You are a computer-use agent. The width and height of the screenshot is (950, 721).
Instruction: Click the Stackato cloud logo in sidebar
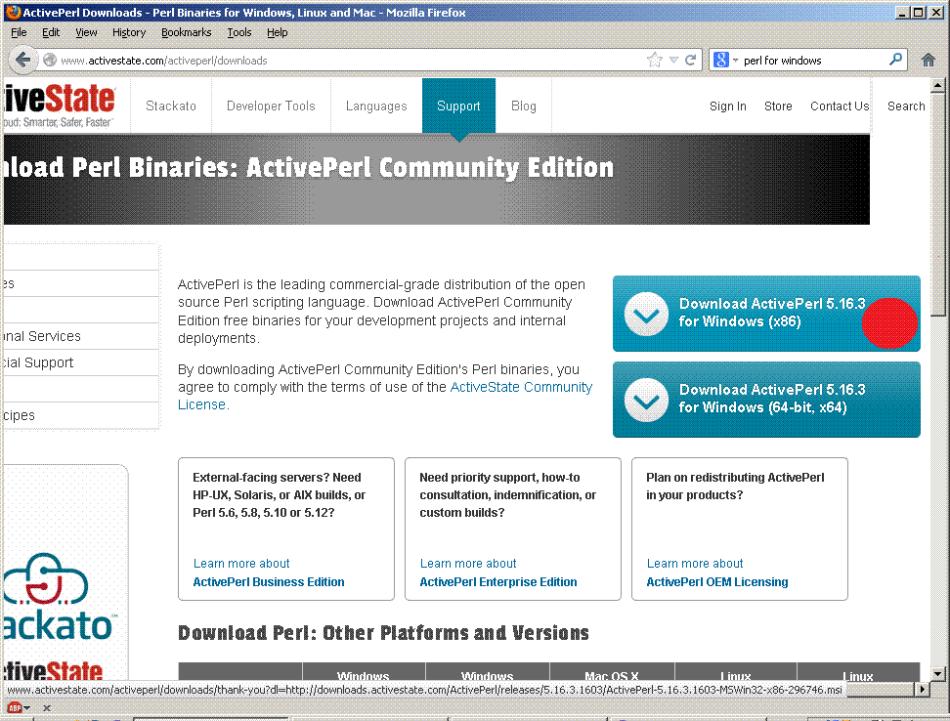[x=46, y=579]
